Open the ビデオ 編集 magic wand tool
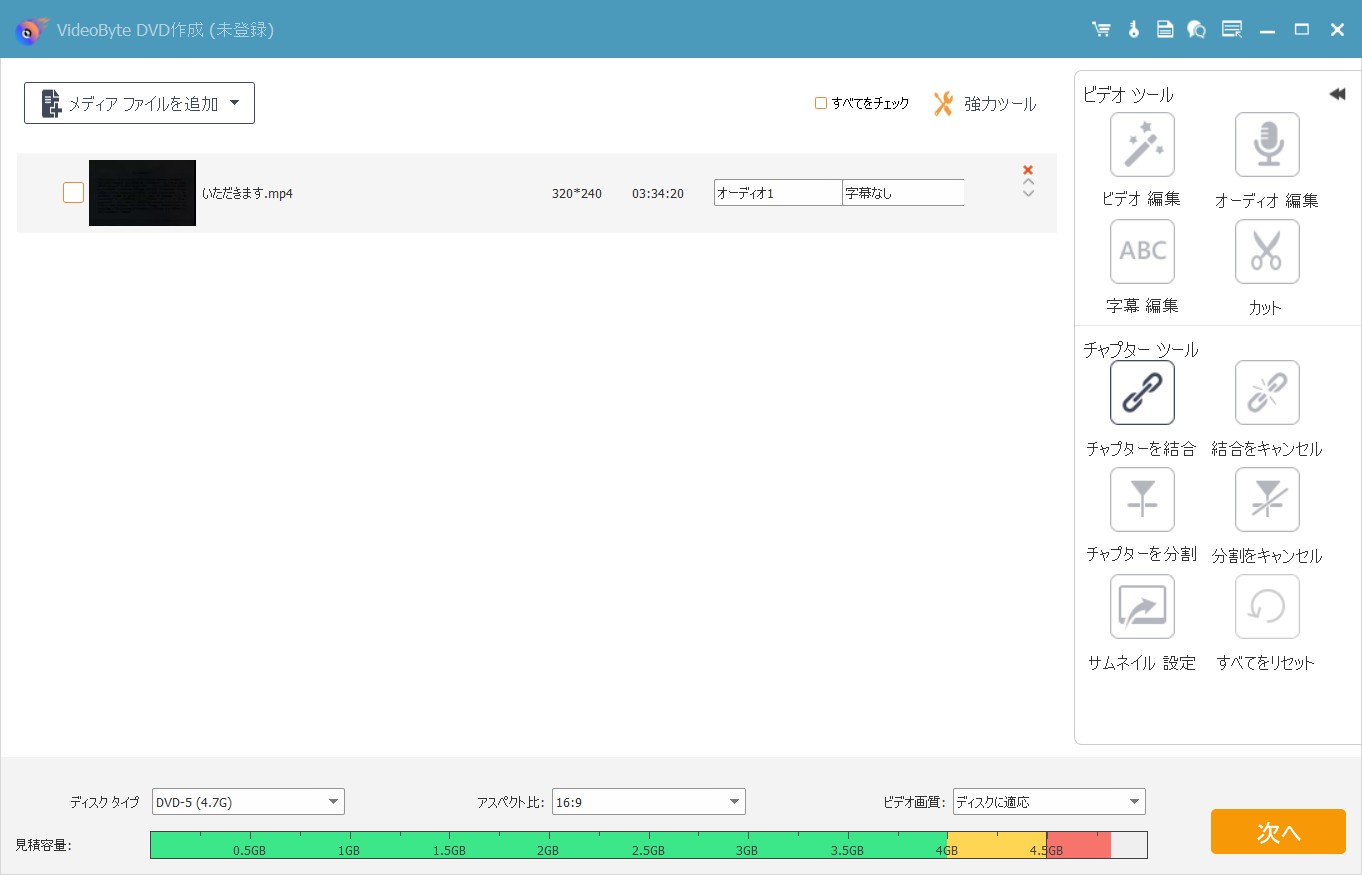 coord(1142,145)
